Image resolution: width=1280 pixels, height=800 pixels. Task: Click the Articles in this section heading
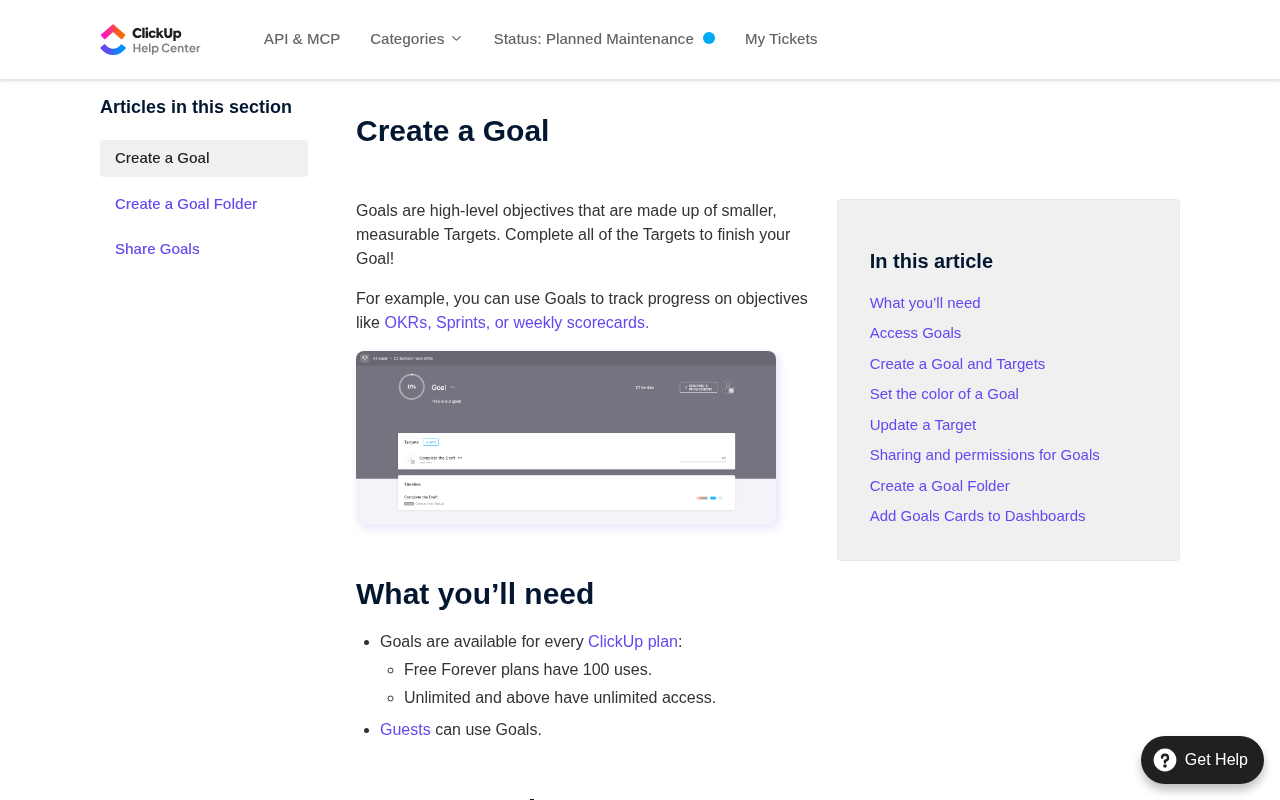point(196,107)
